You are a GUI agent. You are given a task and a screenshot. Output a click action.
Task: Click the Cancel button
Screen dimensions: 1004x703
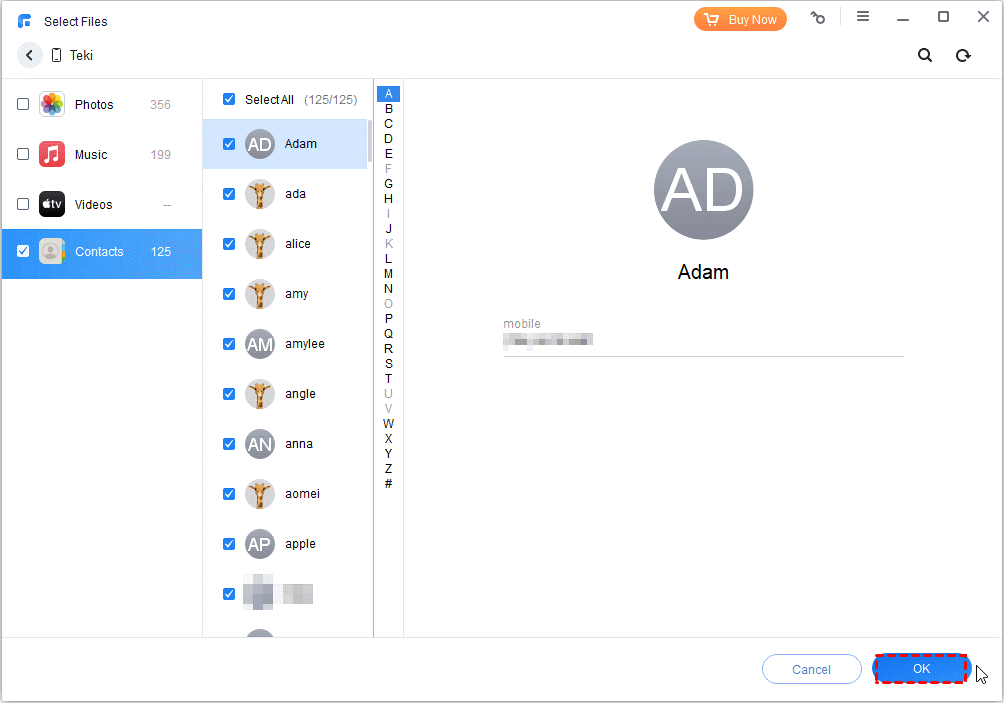(811, 669)
